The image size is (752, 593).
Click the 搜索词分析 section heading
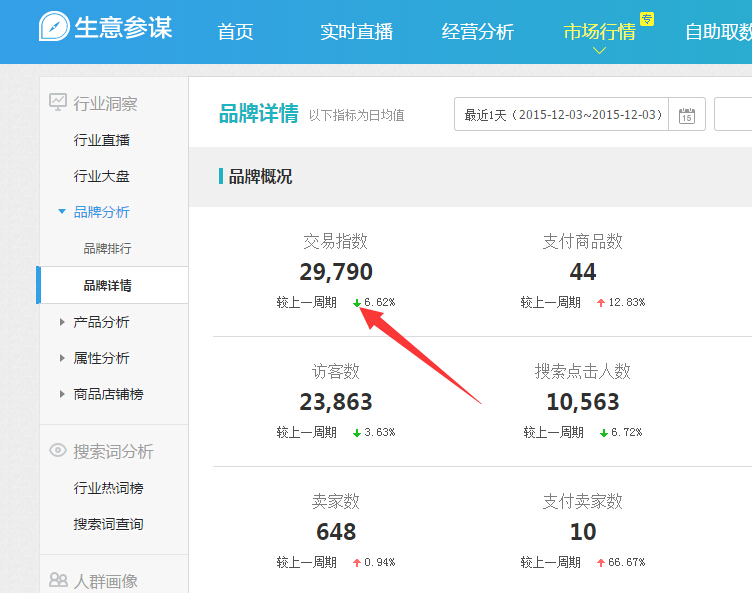click(x=113, y=451)
